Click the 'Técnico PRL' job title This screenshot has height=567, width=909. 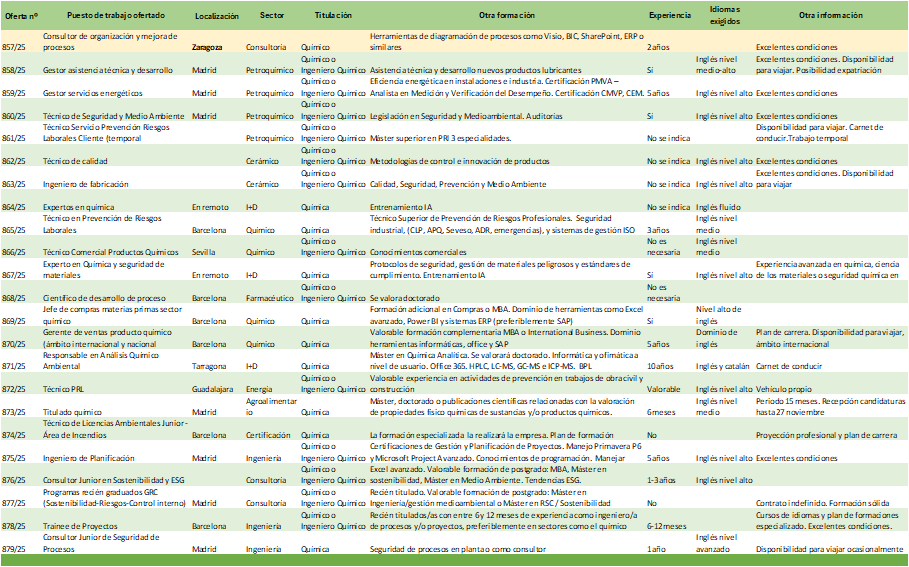point(63,389)
